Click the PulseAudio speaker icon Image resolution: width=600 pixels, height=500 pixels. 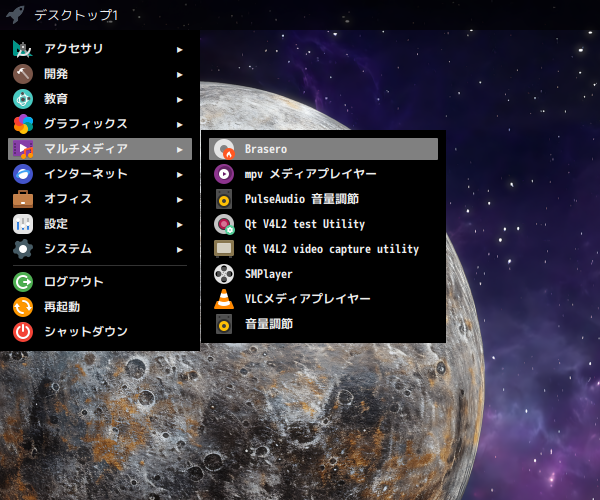point(224,199)
